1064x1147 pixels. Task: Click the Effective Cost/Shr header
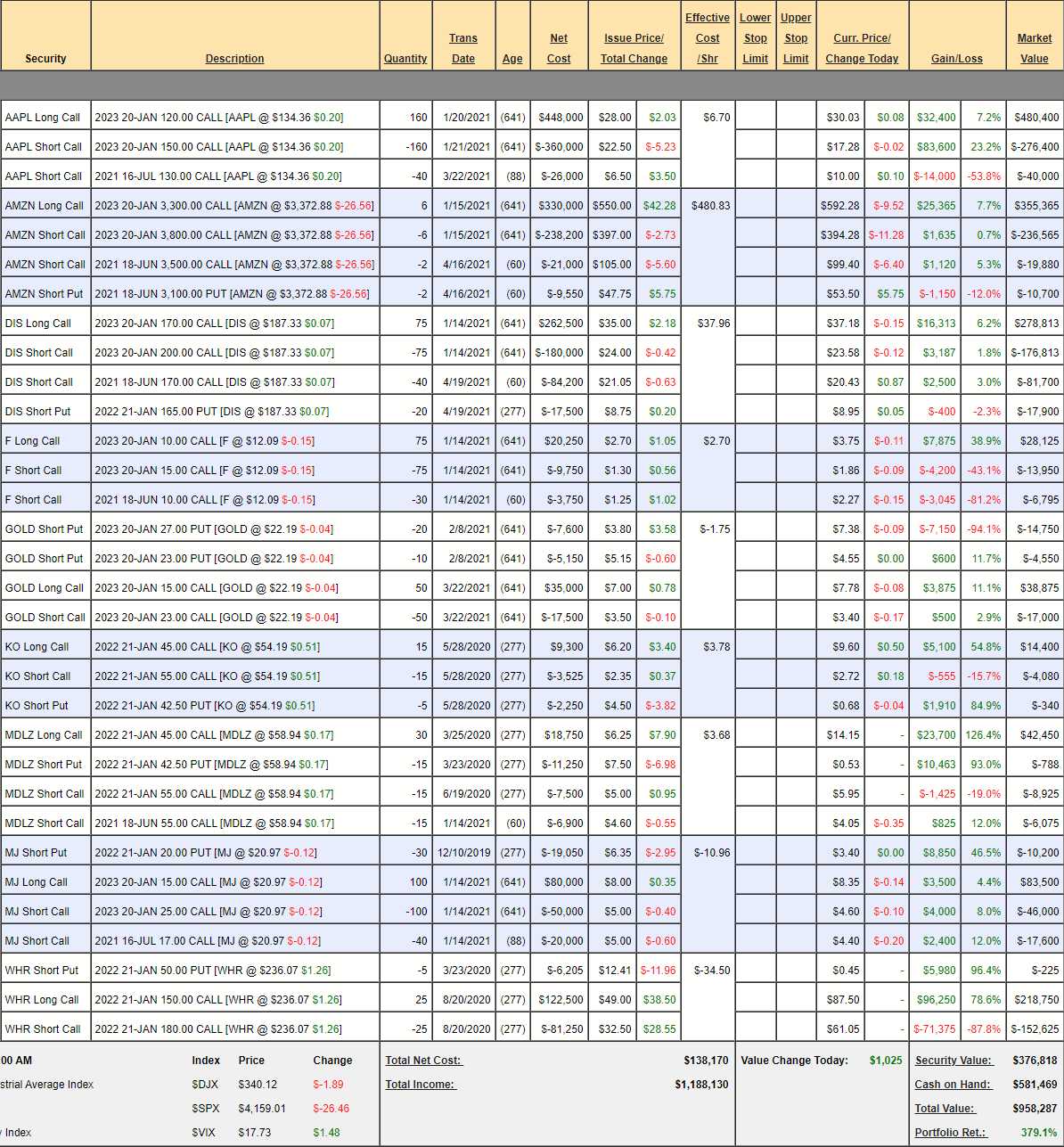point(708,38)
